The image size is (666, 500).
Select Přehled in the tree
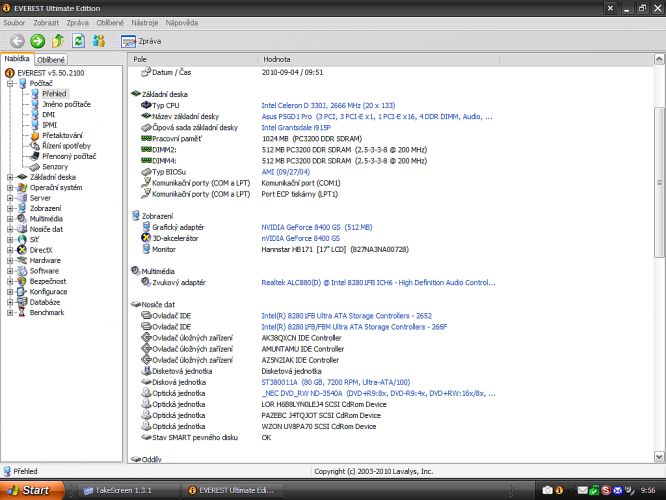(54, 94)
